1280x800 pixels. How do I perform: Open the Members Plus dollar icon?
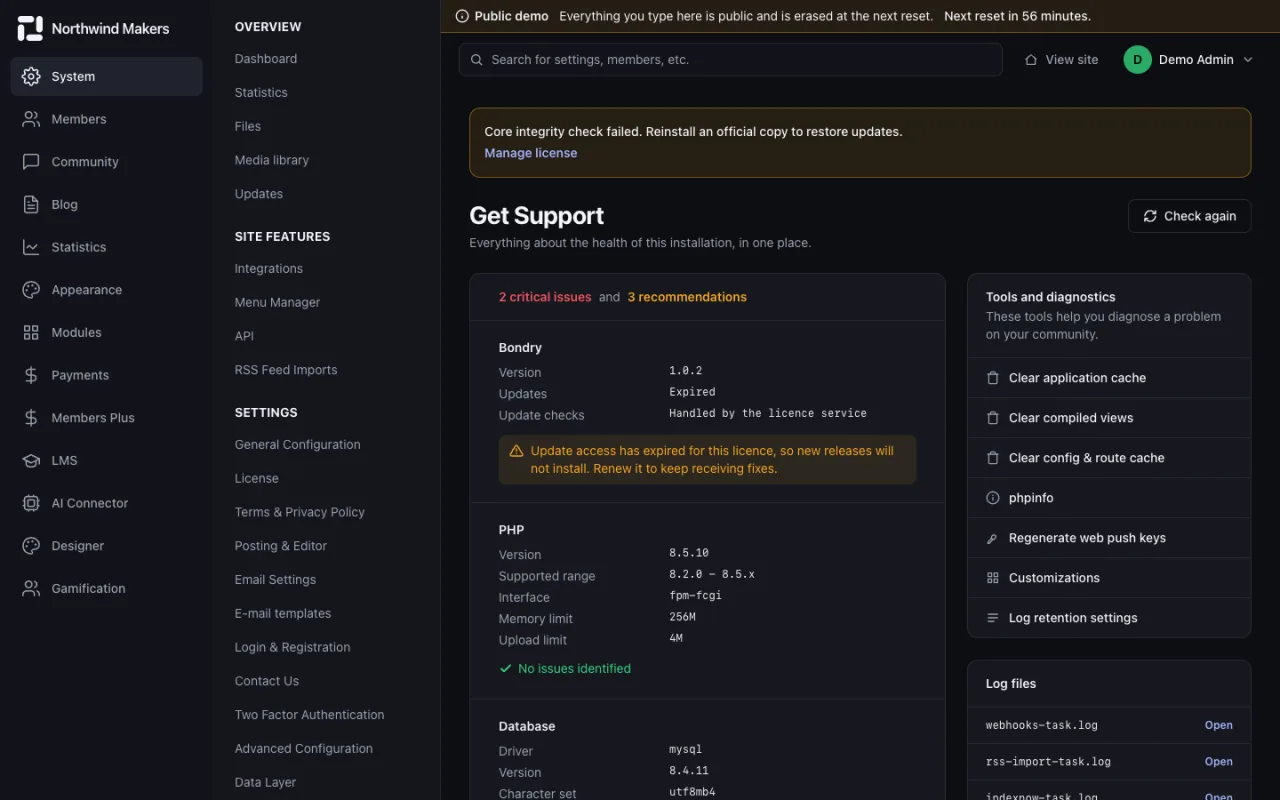tap(31, 418)
